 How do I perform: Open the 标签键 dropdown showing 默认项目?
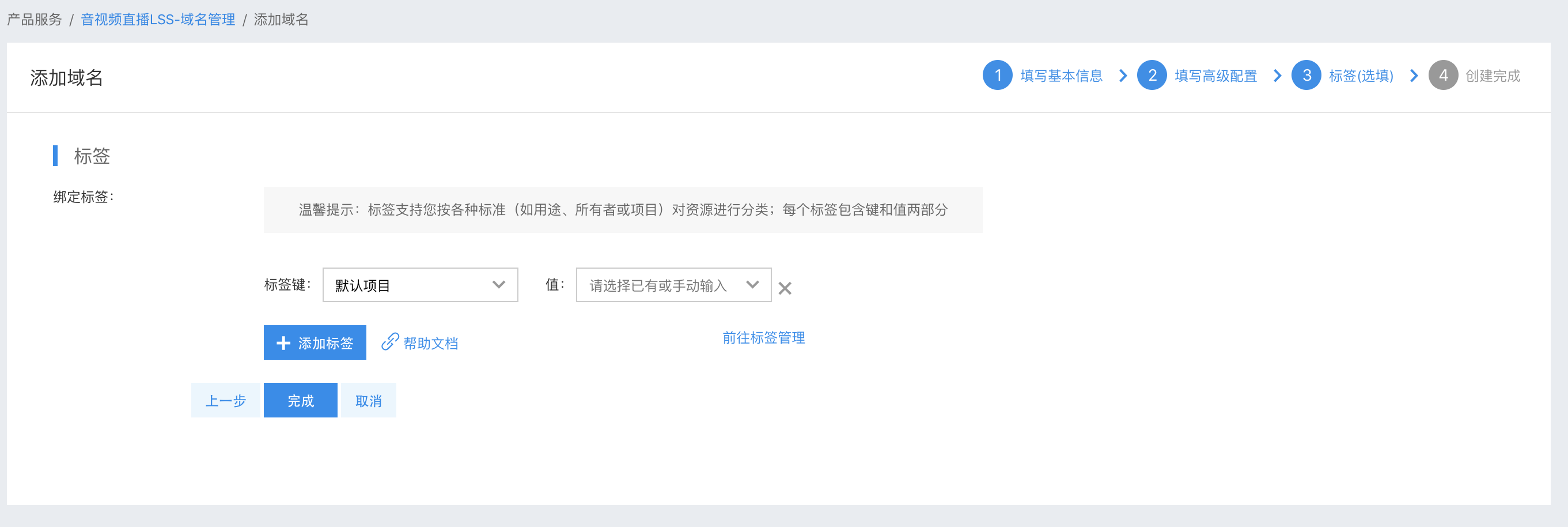click(420, 285)
